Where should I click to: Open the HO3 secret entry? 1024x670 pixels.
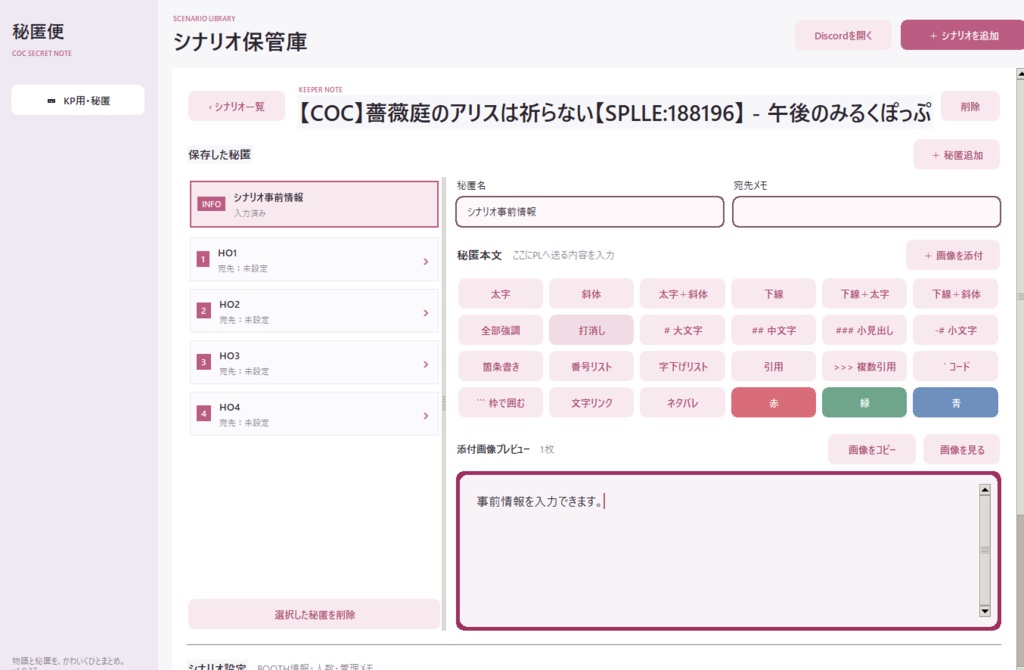click(x=314, y=362)
